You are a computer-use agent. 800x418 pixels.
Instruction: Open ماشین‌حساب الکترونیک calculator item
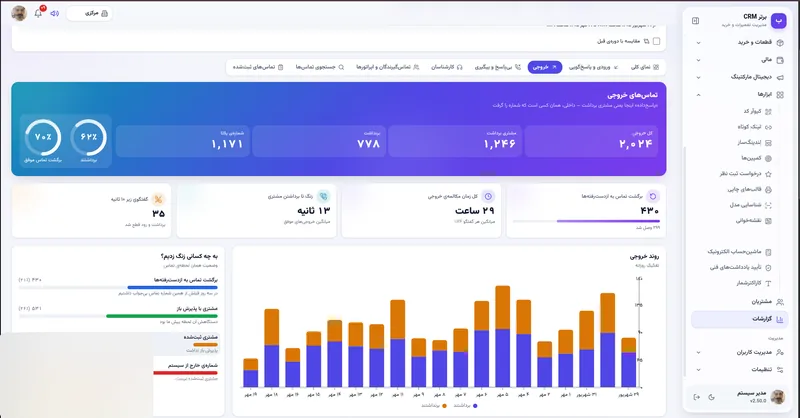[740, 252]
